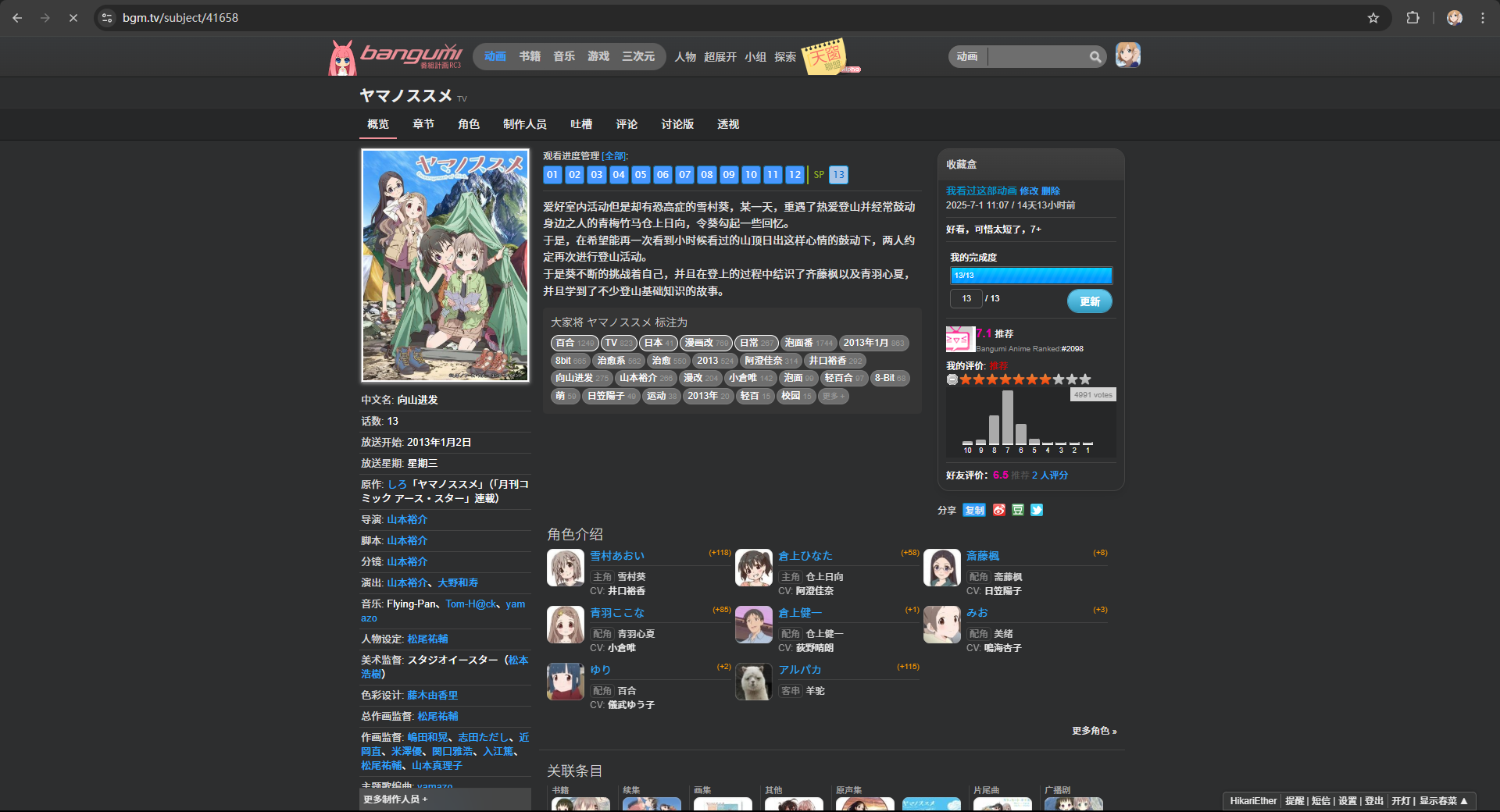Open 倉上ひなた character avatar
The width and height of the screenshot is (1500, 812).
pos(754,568)
